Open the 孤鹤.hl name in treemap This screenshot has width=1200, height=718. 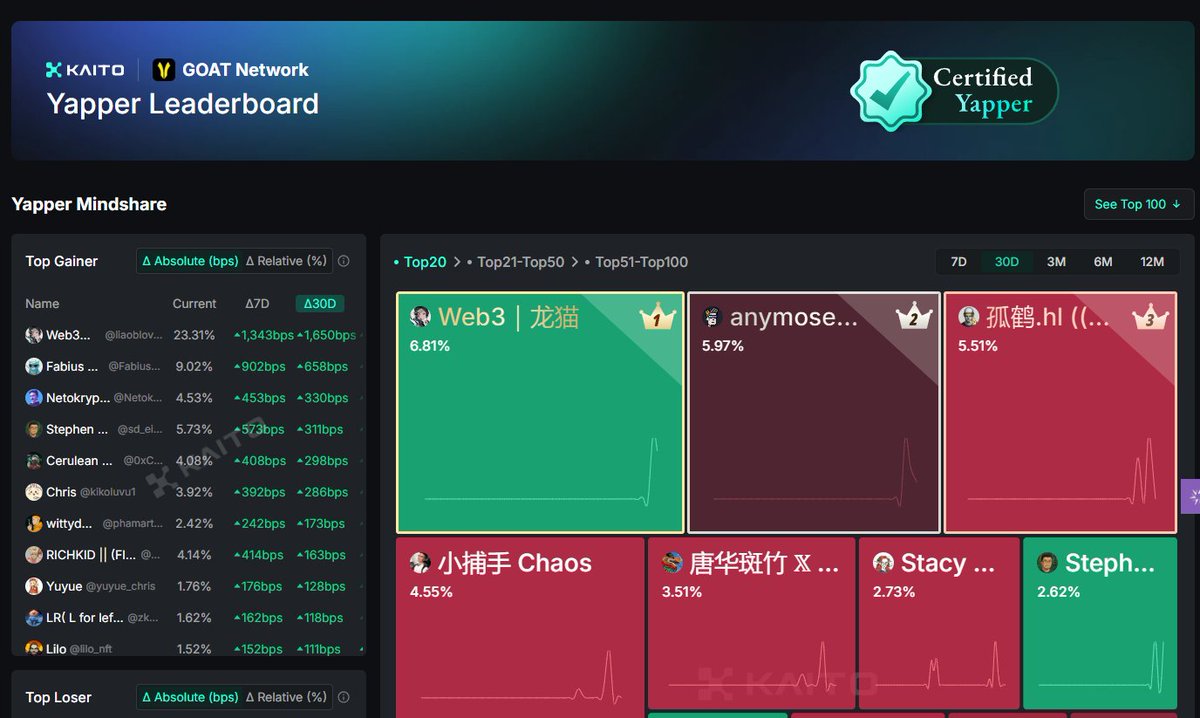coord(1048,317)
